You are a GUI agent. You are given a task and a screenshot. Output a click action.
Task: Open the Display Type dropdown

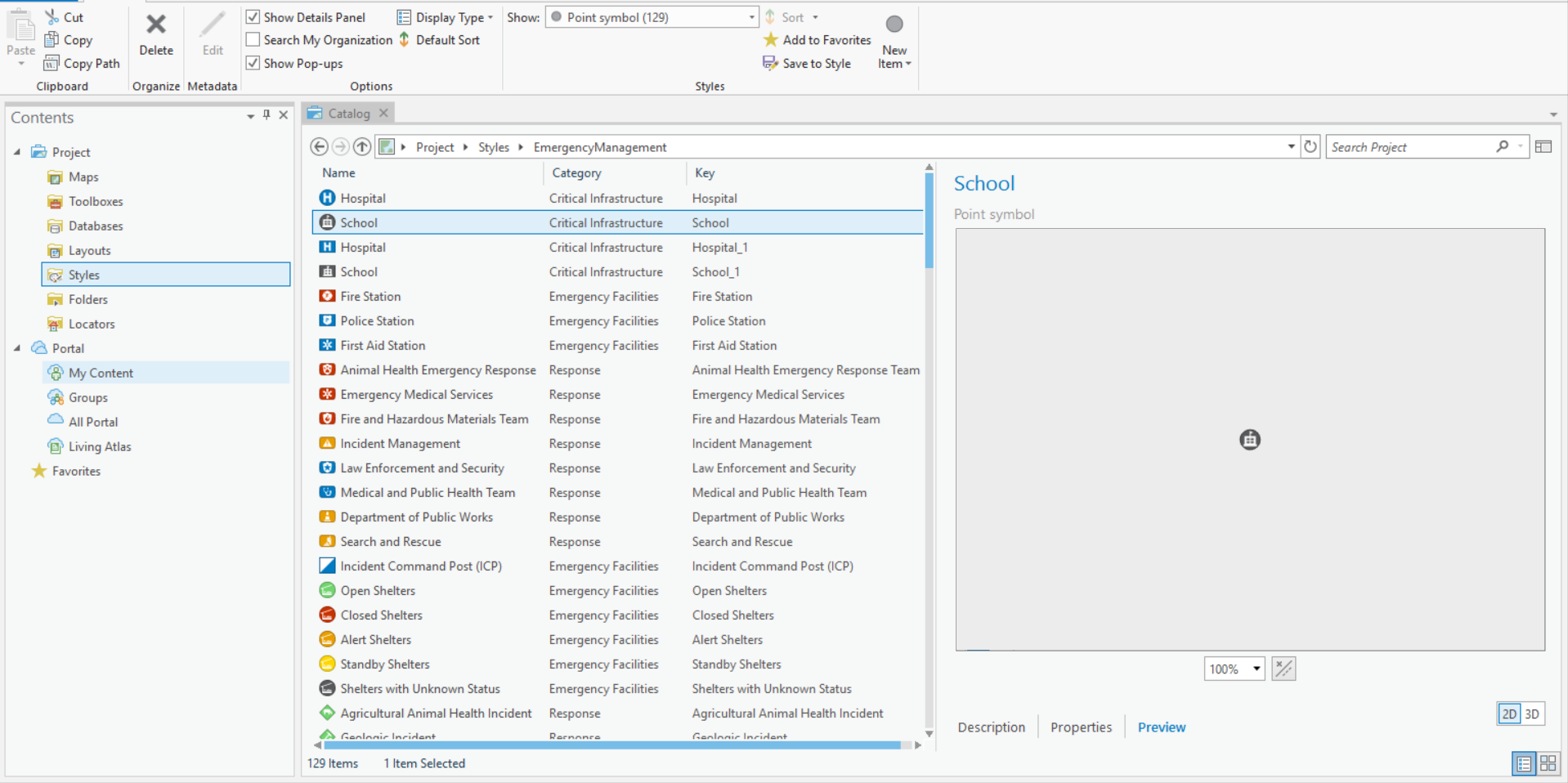click(x=445, y=17)
